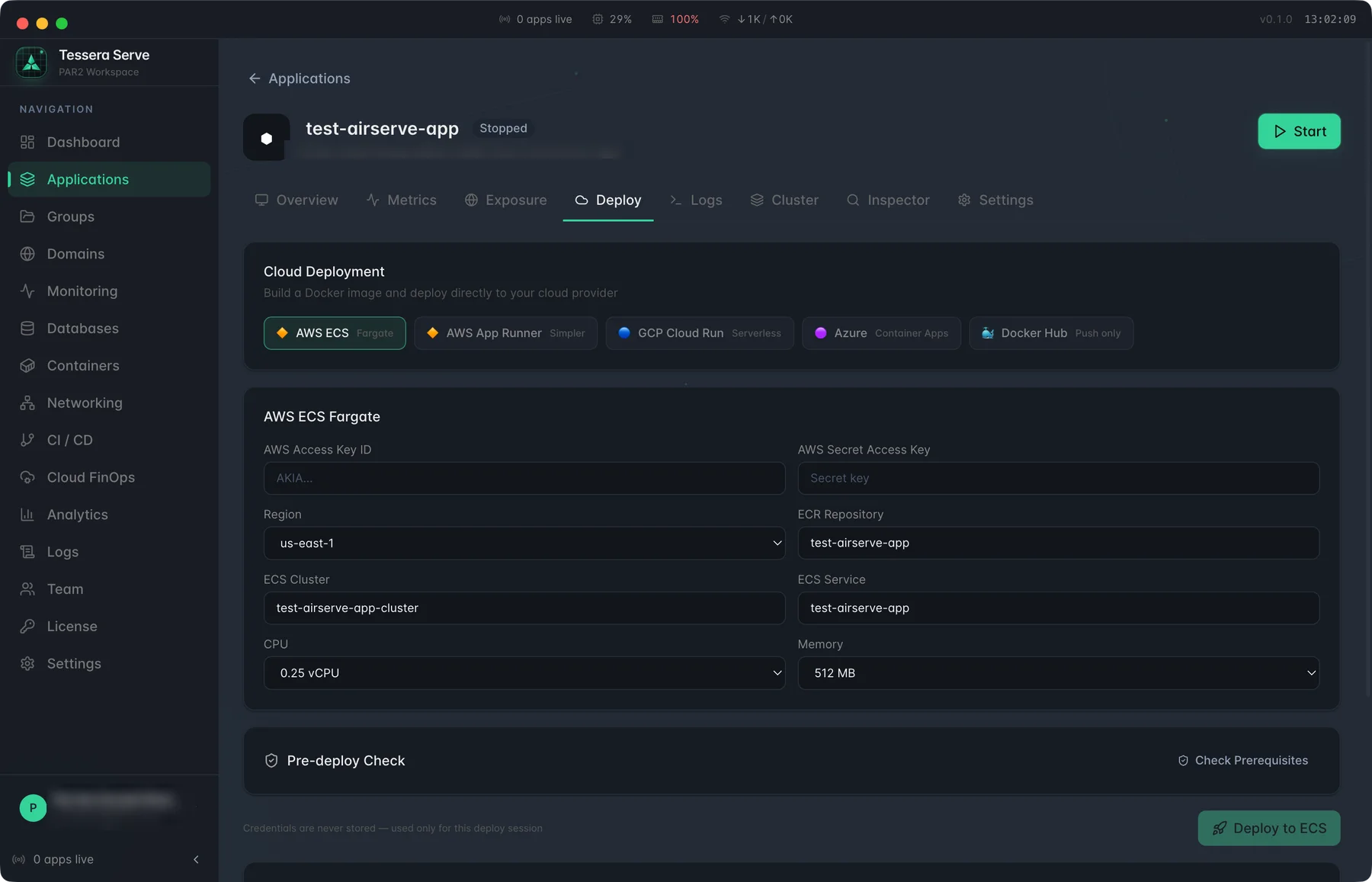Click the Tessera Serve logo icon
Screen dimensions: 1372x882
pyautogui.click(x=31, y=63)
